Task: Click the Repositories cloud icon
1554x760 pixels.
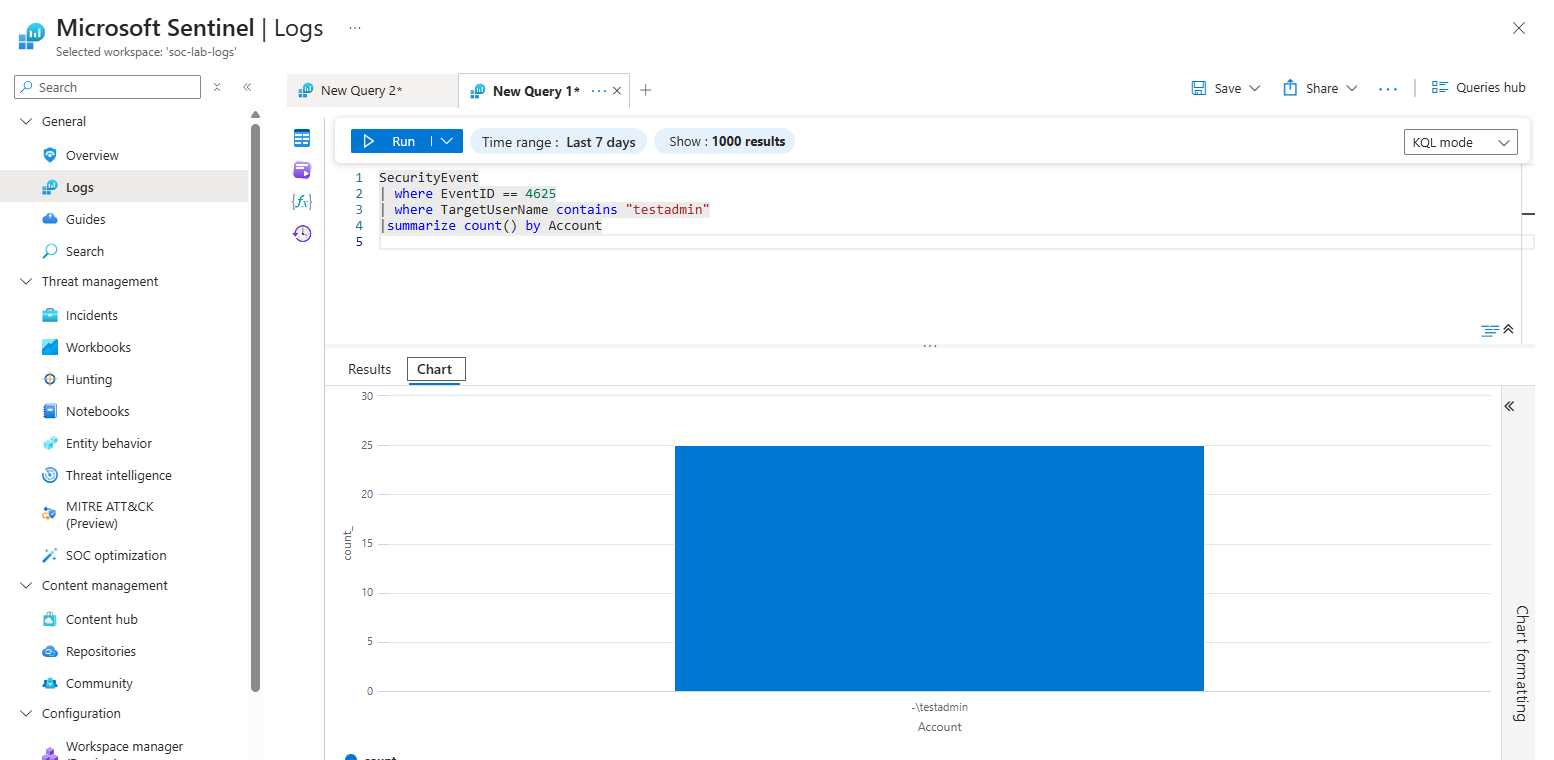Action: (50, 651)
